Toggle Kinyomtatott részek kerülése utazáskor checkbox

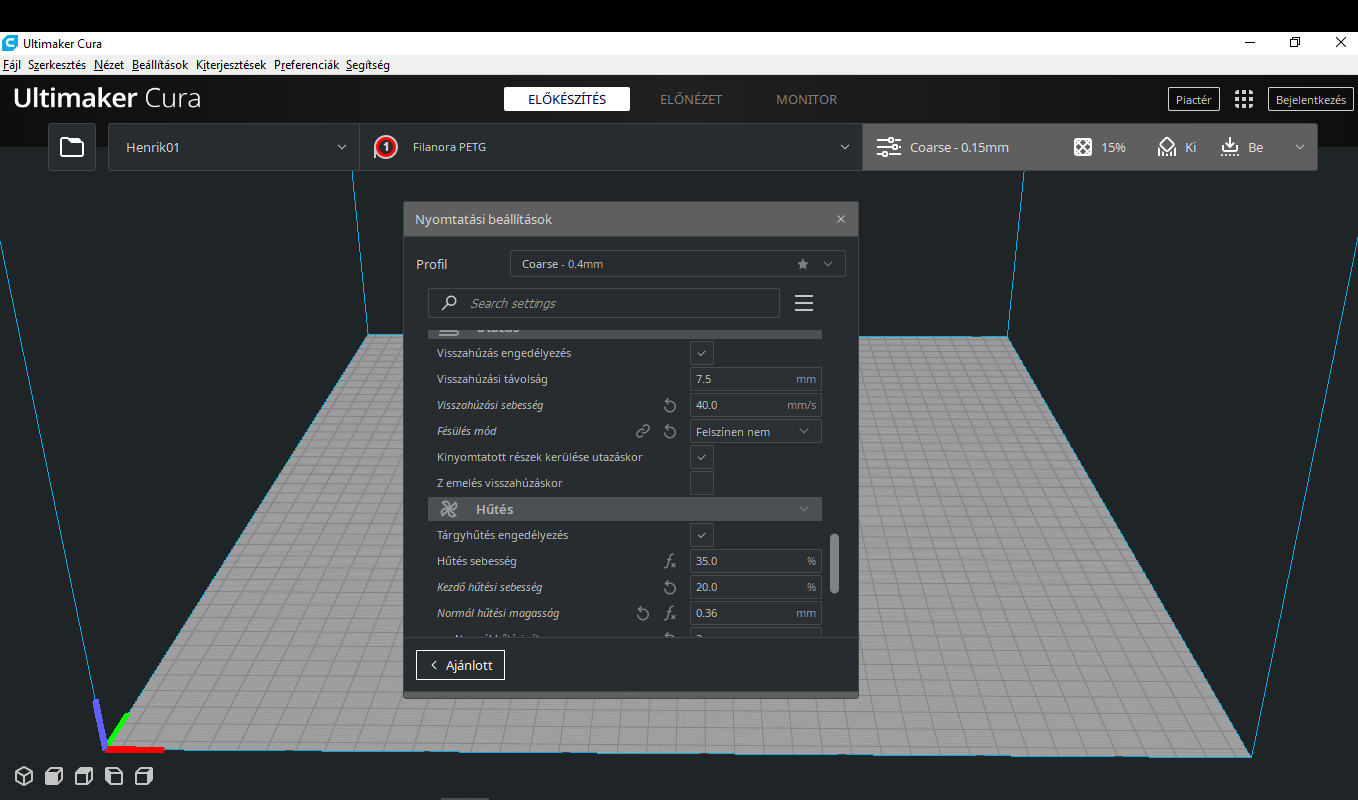pyautogui.click(x=702, y=457)
